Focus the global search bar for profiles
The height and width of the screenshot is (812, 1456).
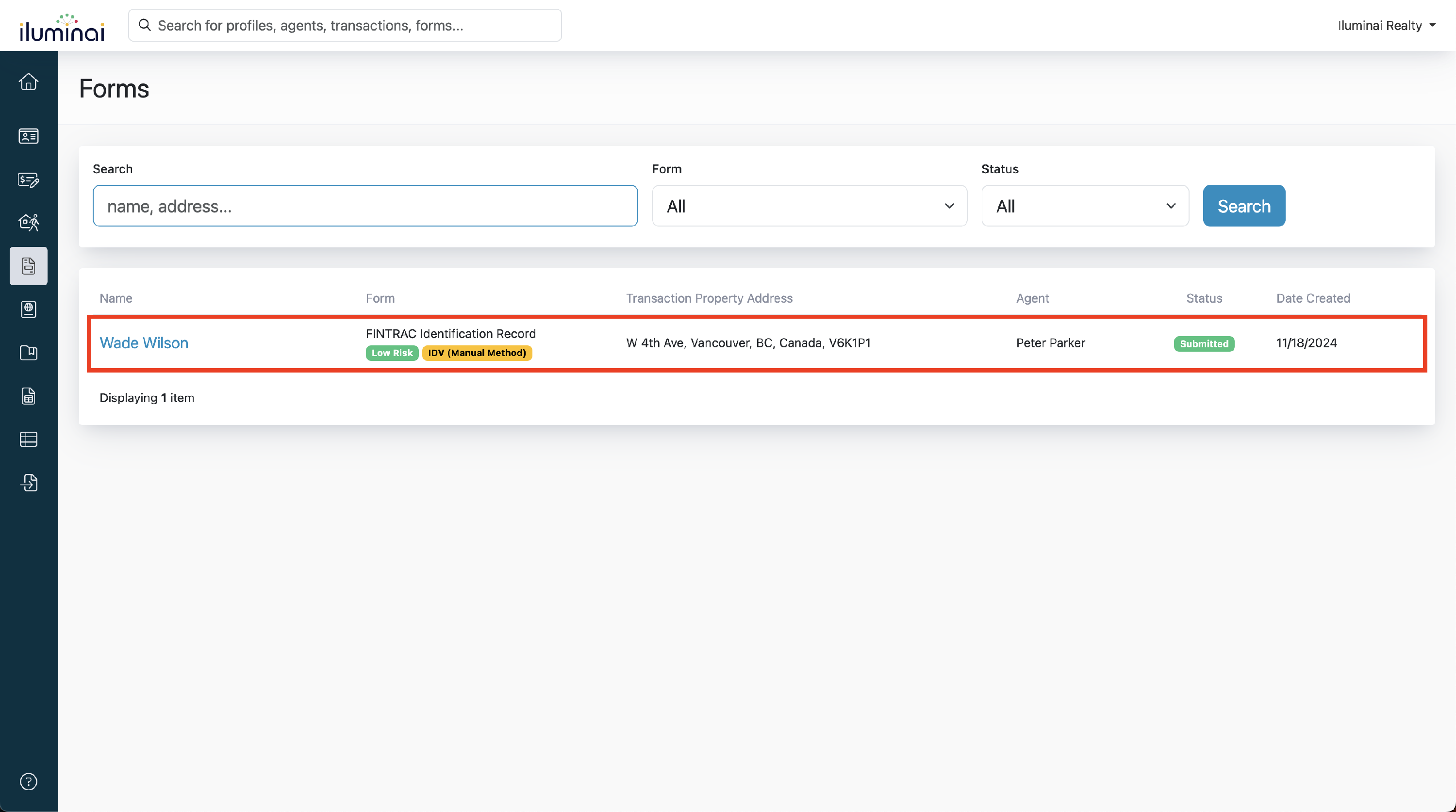[x=345, y=25]
